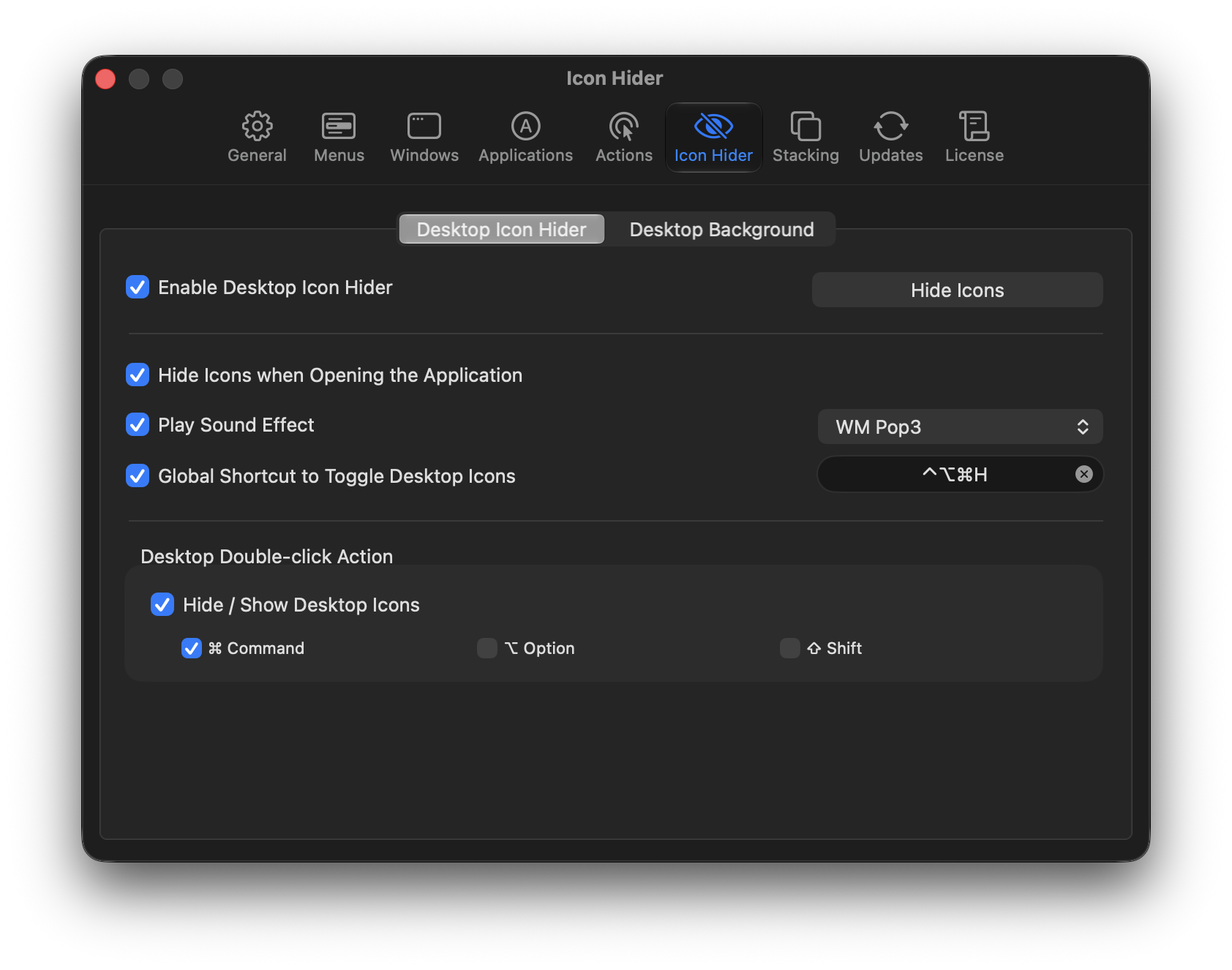Screen dimensions: 1232x970
Task: Open the WM Pop3 sound dropdown
Action: click(x=960, y=426)
